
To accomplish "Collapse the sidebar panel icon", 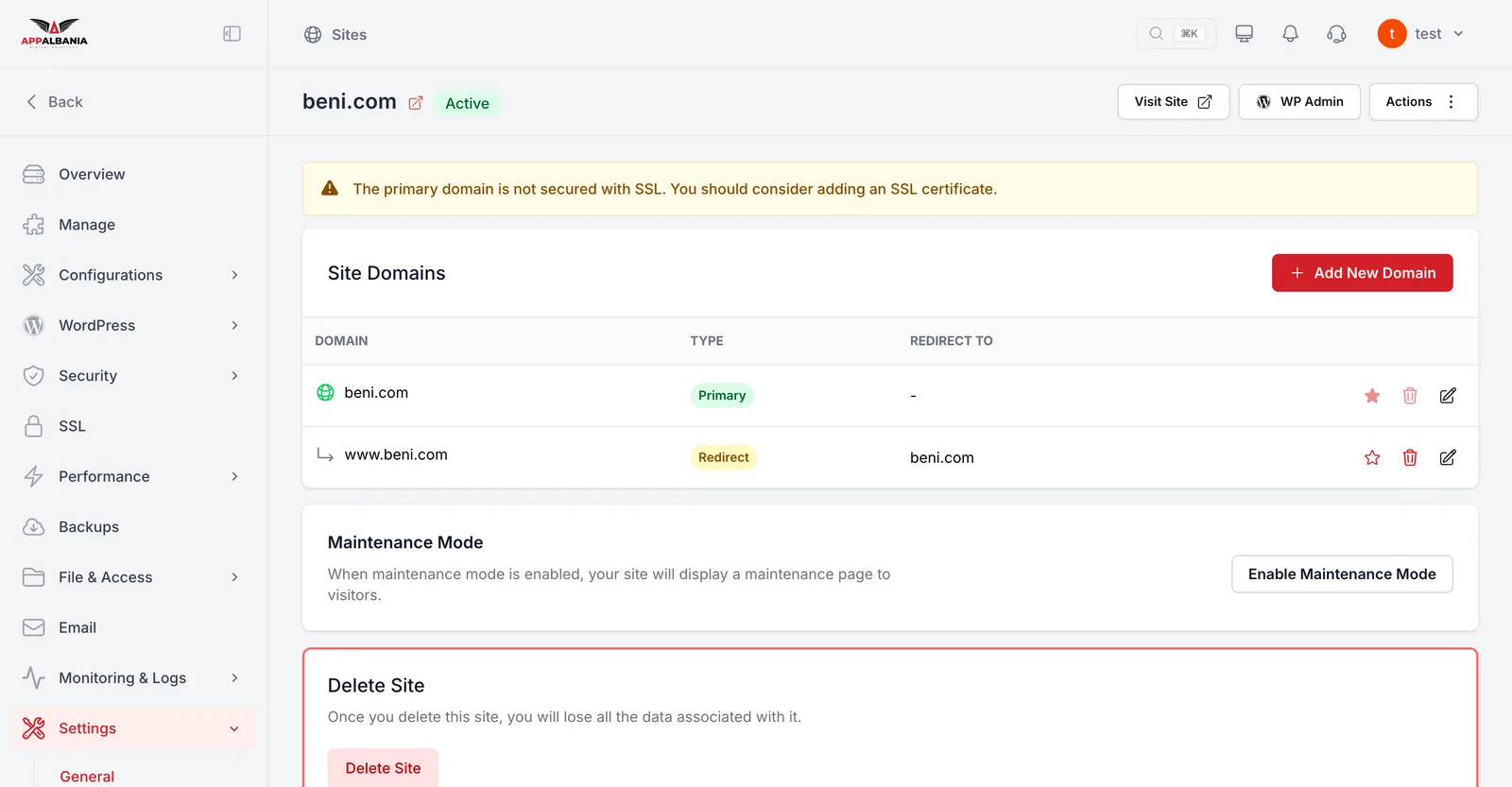I will click(232, 34).
